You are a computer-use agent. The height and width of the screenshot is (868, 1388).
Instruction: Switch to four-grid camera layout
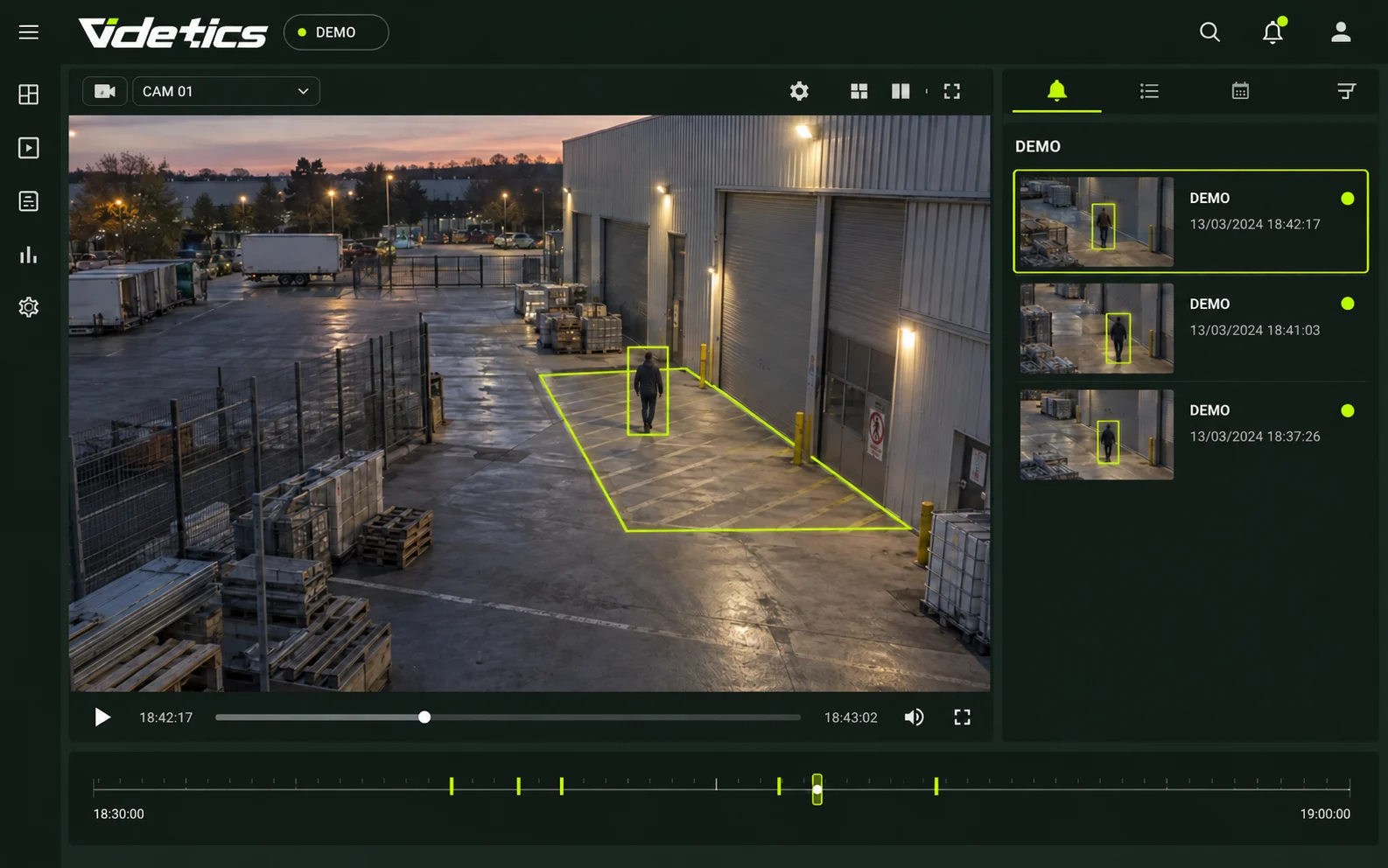[859, 91]
